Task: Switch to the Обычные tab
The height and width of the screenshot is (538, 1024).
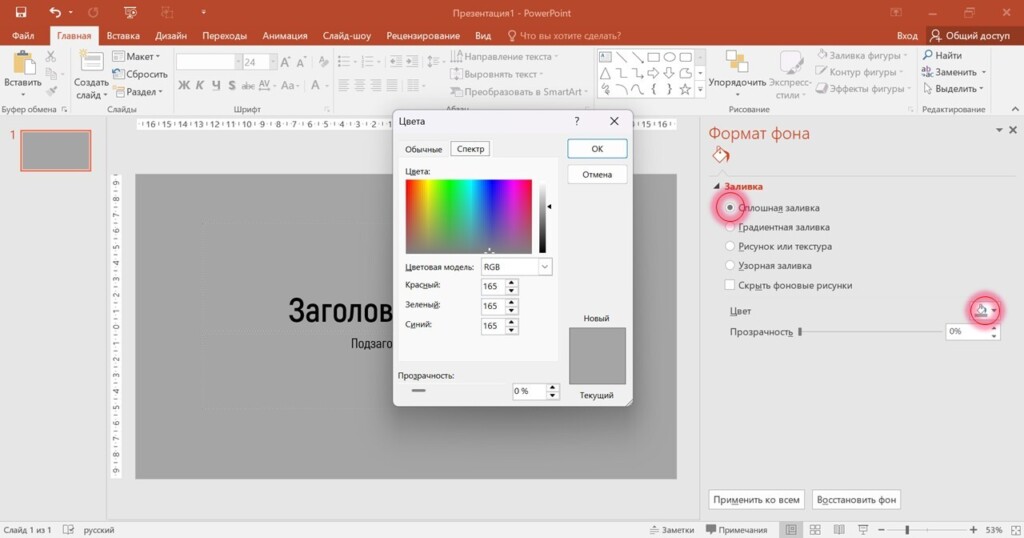Action: (x=423, y=149)
